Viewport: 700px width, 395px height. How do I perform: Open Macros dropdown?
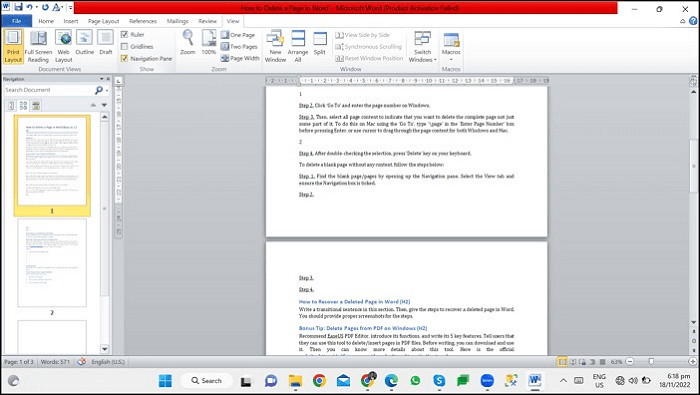coord(451,46)
